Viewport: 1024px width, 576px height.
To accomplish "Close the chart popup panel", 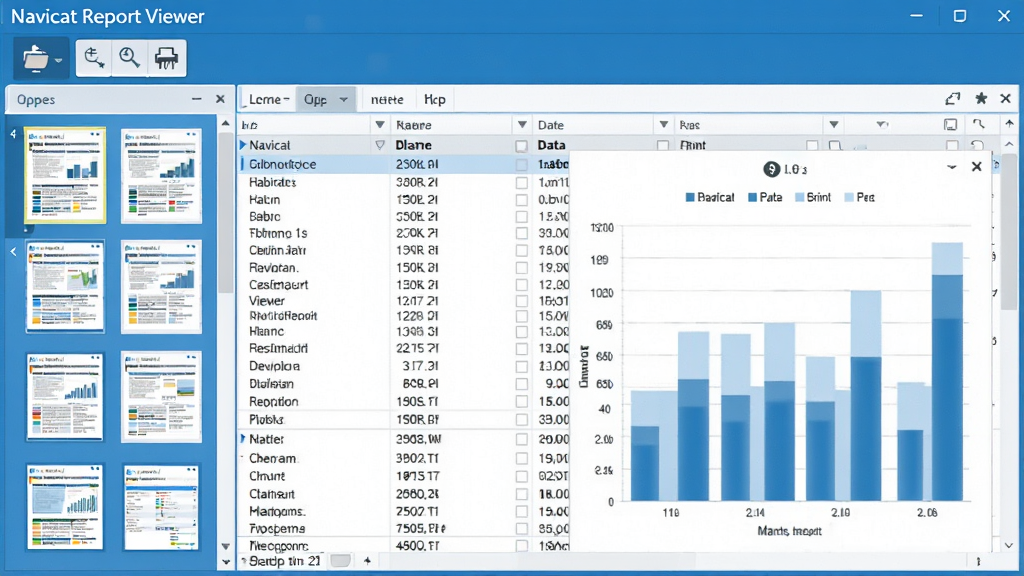I will coord(976,167).
